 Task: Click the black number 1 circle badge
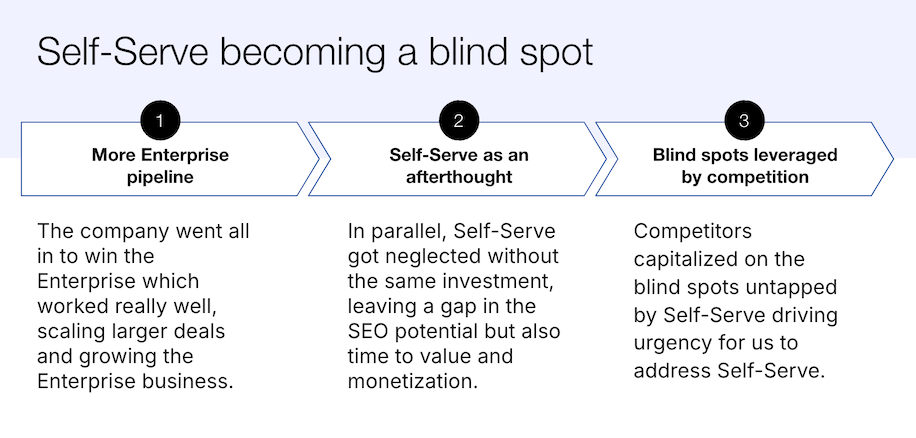coord(160,121)
